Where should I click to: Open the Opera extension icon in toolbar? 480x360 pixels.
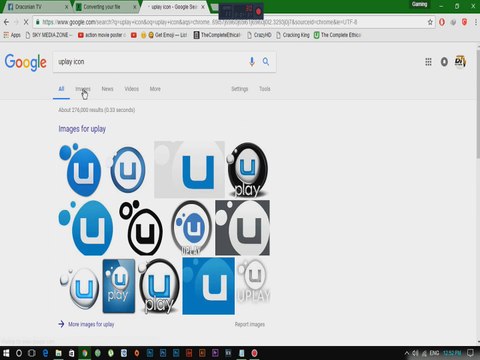coord(442,22)
